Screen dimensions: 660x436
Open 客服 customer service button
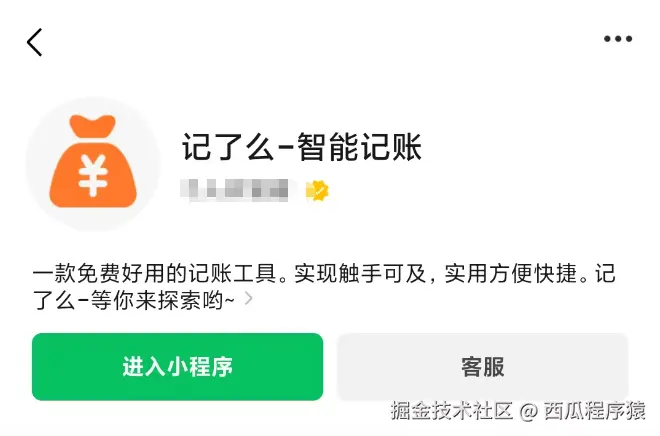tap(483, 367)
